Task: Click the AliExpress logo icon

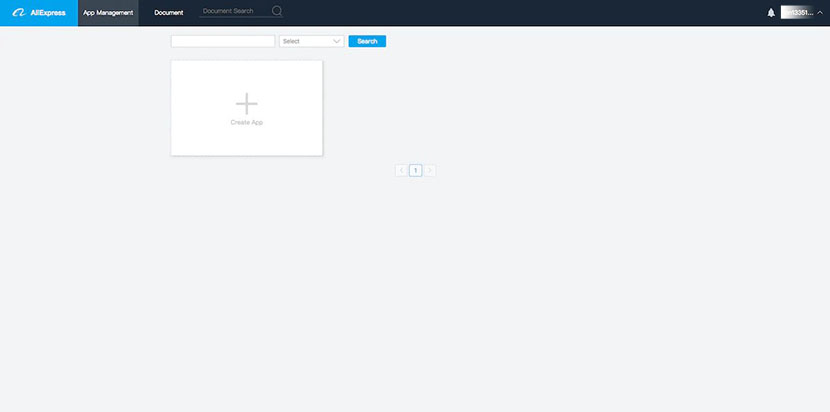Action: pos(18,13)
